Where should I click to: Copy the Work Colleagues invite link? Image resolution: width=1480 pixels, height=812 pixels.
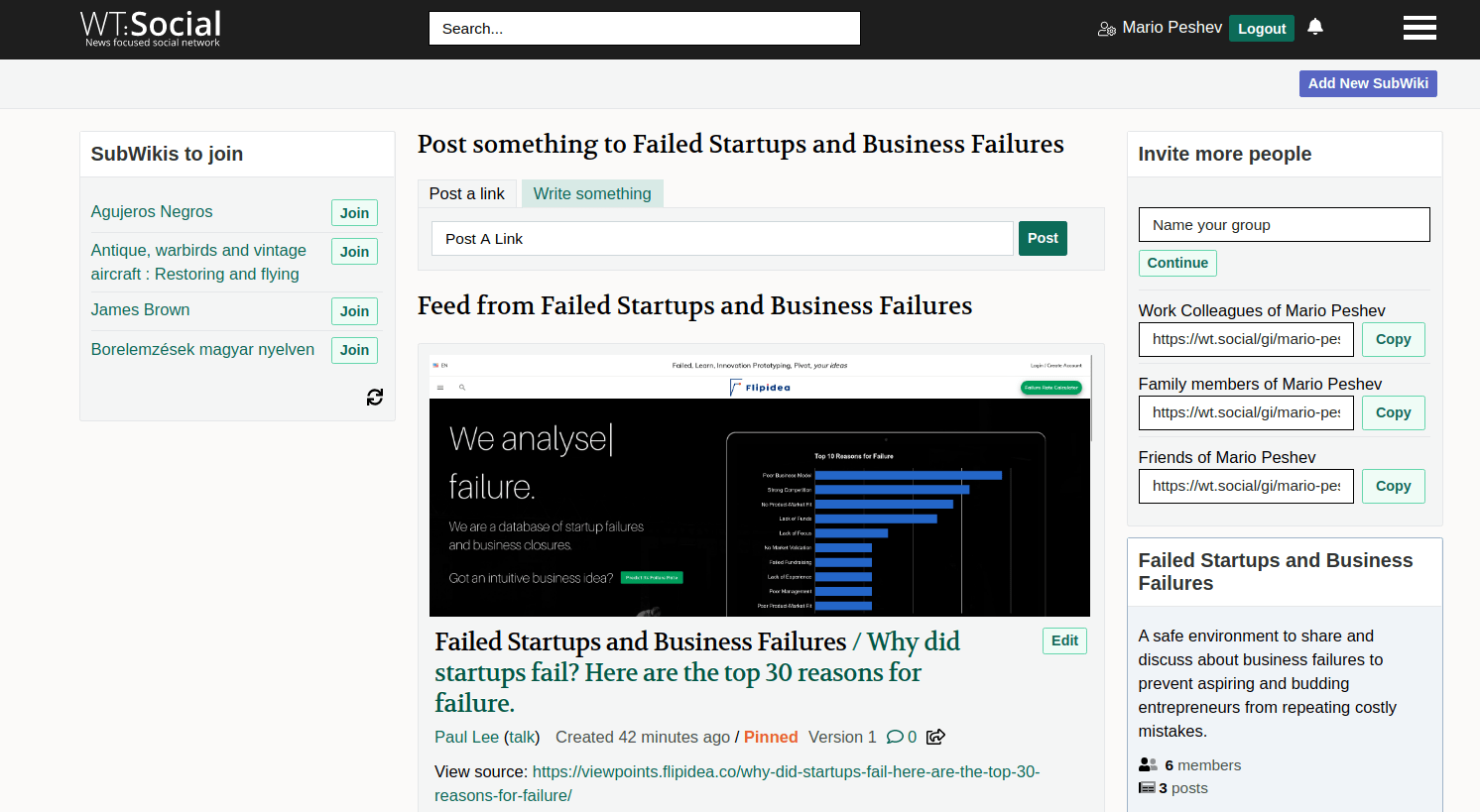tap(1393, 339)
